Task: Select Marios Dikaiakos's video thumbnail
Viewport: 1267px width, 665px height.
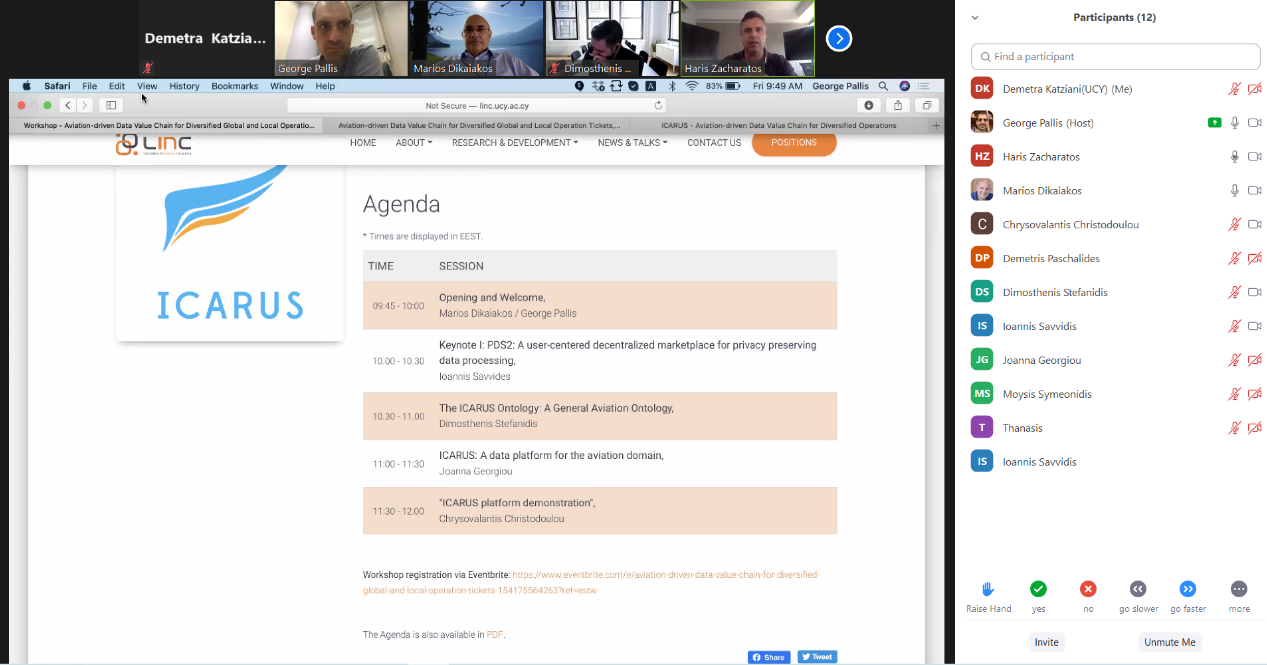Action: 476,38
